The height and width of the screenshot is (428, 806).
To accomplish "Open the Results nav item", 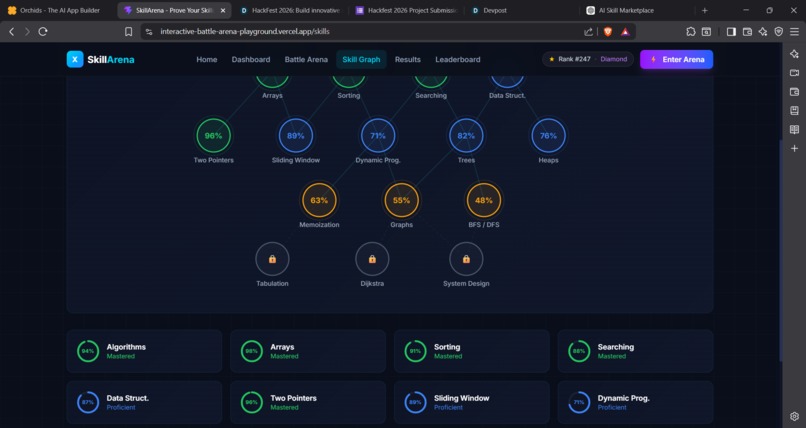I will click(408, 59).
